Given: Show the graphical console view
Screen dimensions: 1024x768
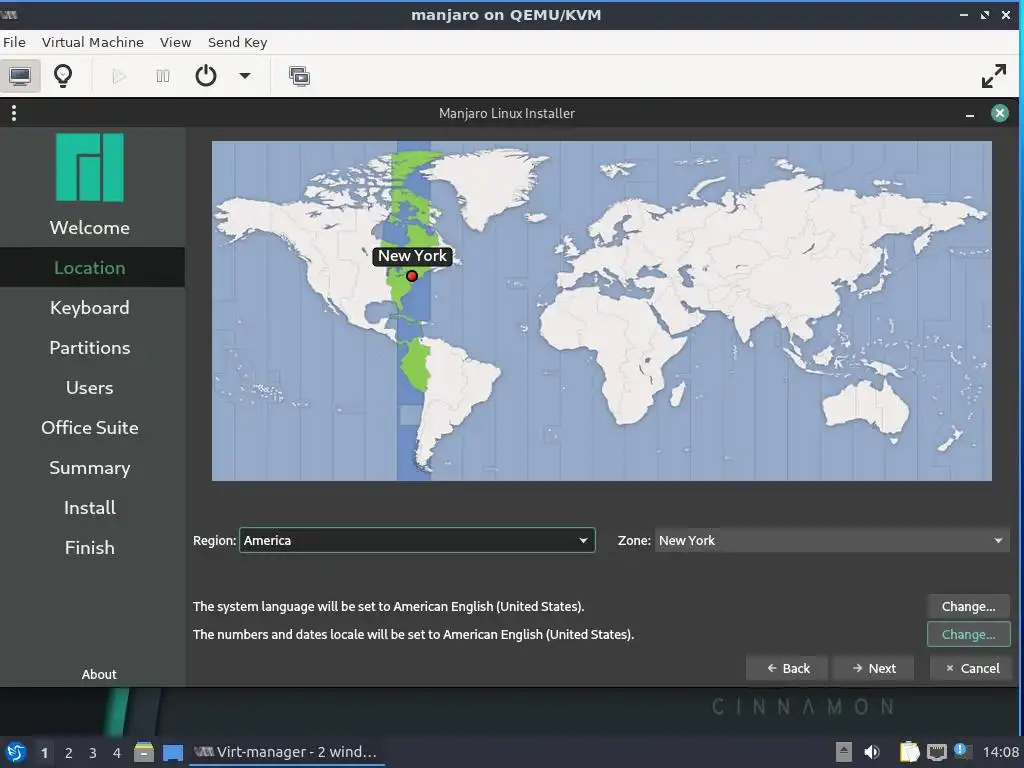Looking at the screenshot, I should click(x=20, y=76).
